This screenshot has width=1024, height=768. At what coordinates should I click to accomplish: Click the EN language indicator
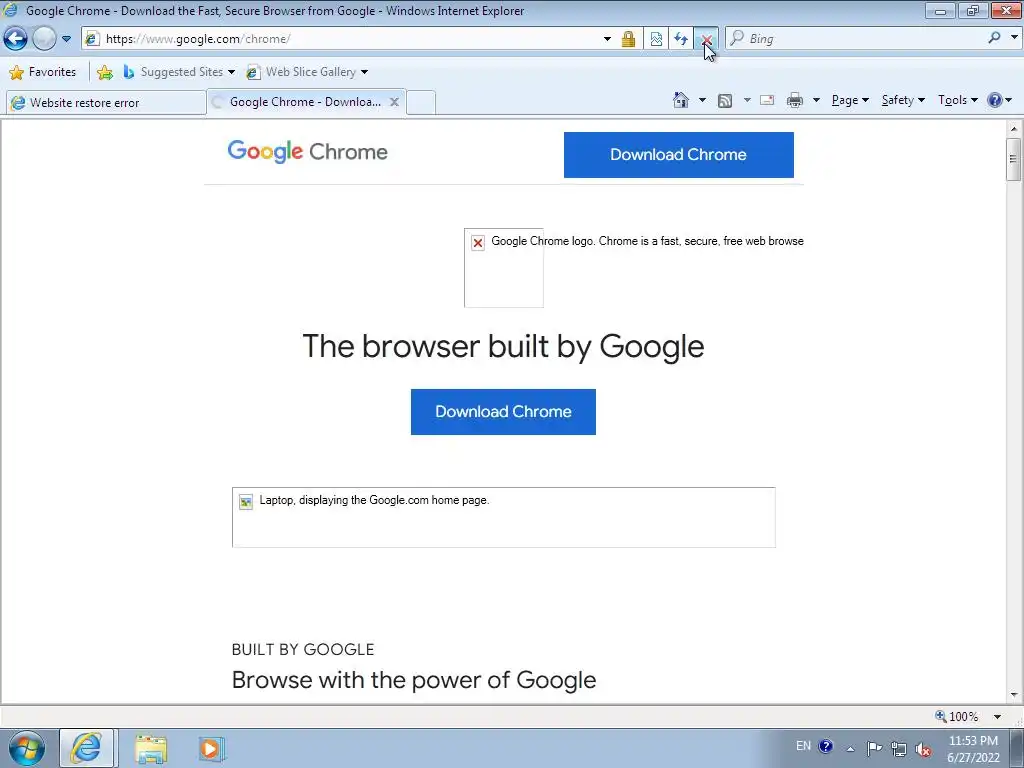coord(803,746)
